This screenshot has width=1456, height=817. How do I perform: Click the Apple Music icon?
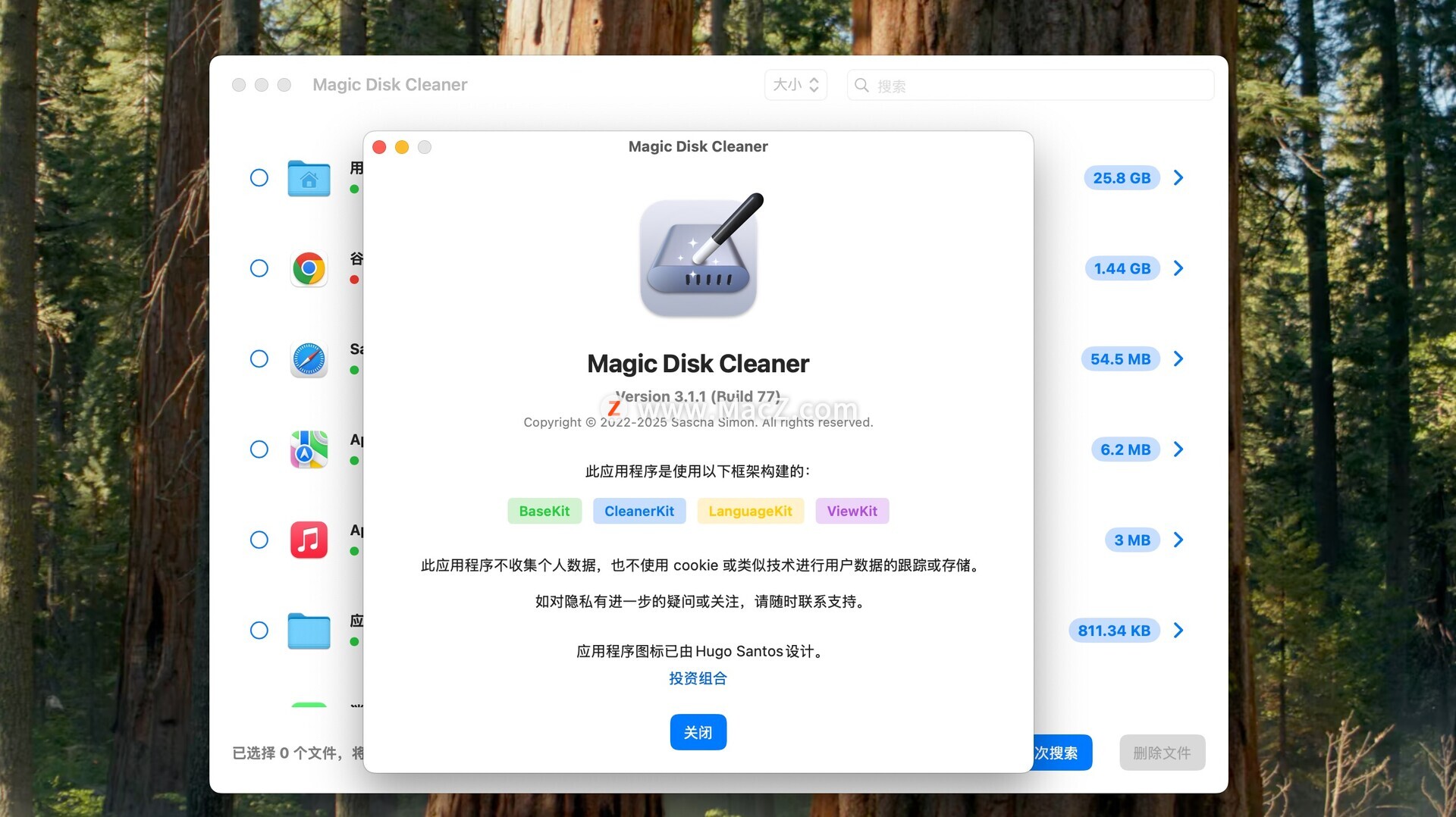tap(309, 540)
